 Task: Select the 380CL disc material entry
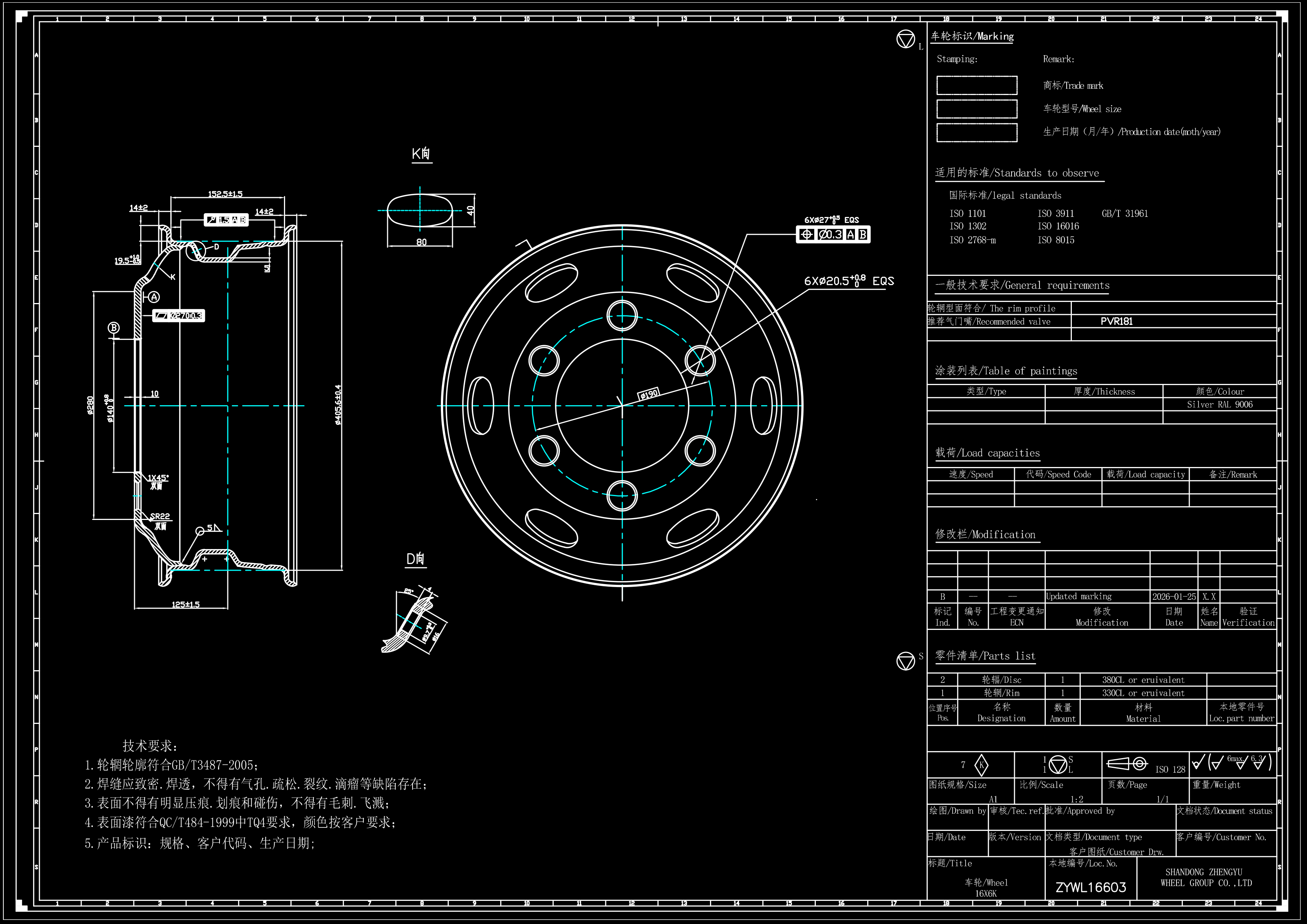1143,680
